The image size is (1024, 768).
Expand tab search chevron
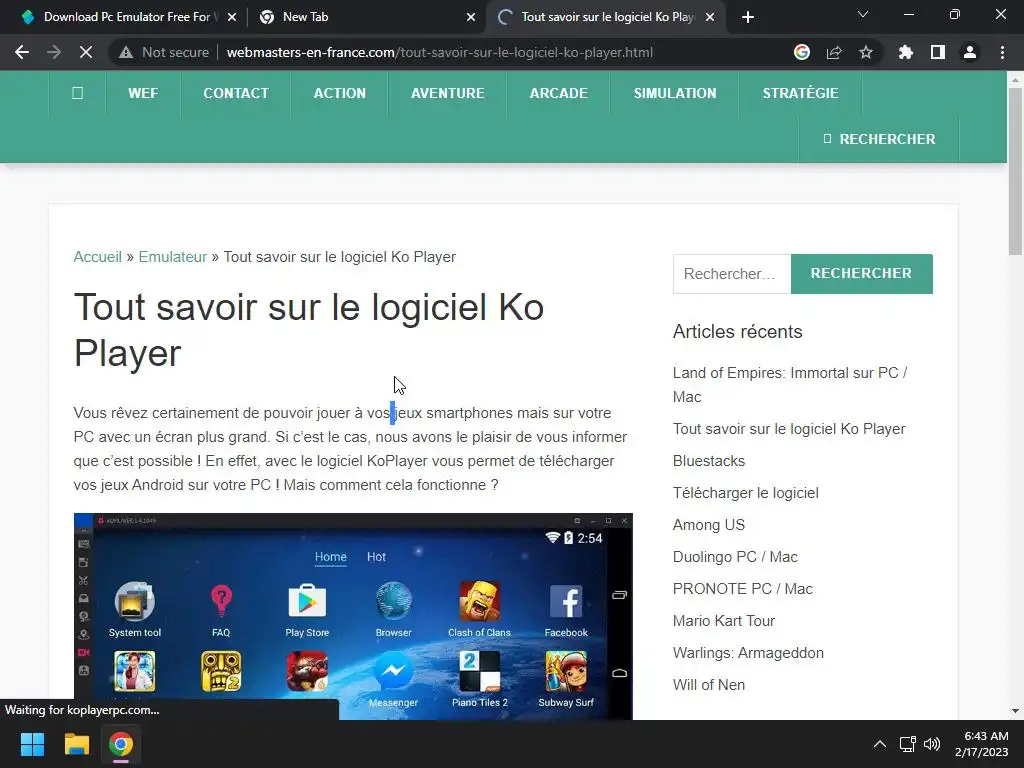[863, 14]
